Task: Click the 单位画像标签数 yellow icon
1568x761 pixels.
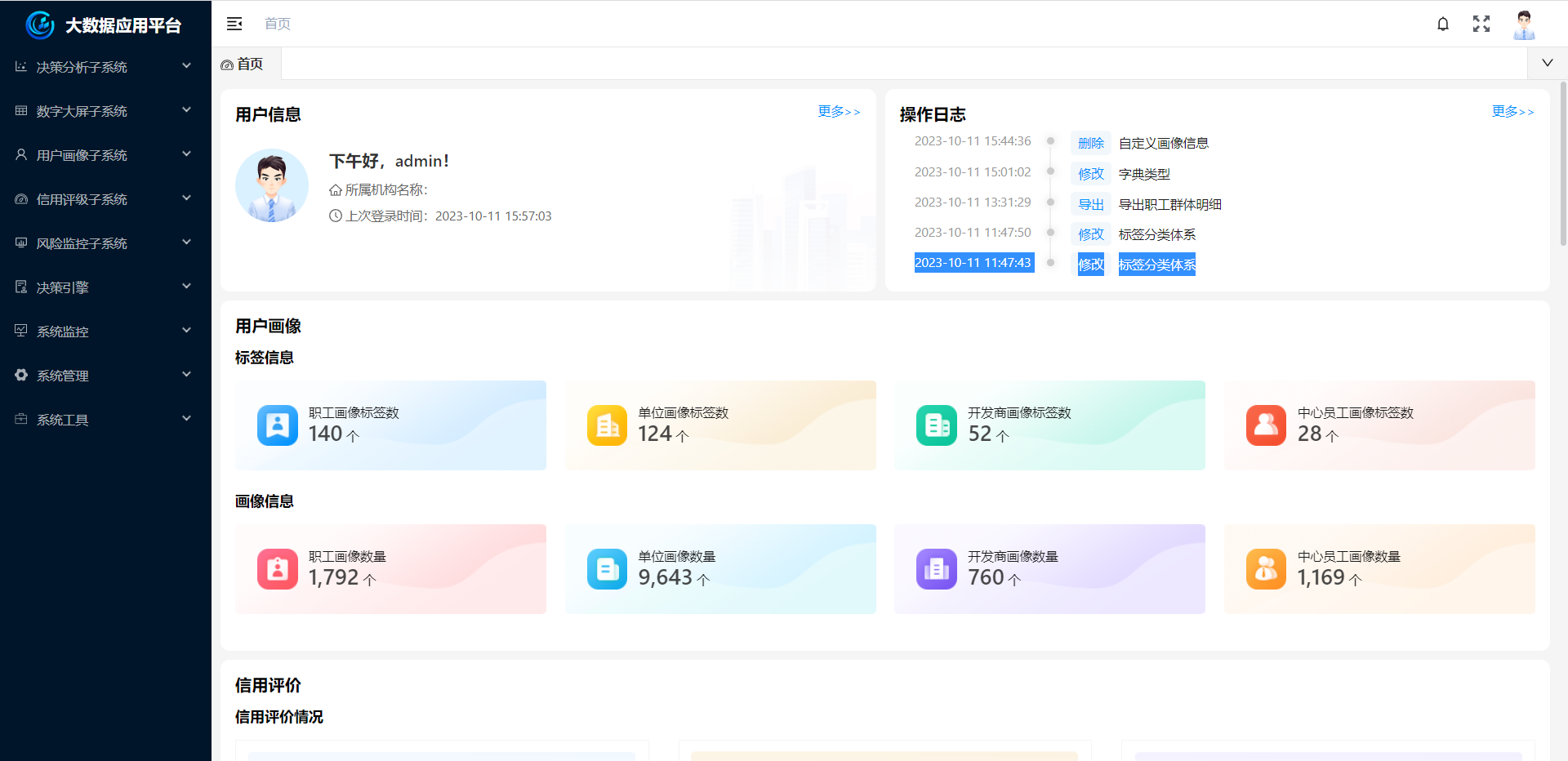Action: [607, 425]
